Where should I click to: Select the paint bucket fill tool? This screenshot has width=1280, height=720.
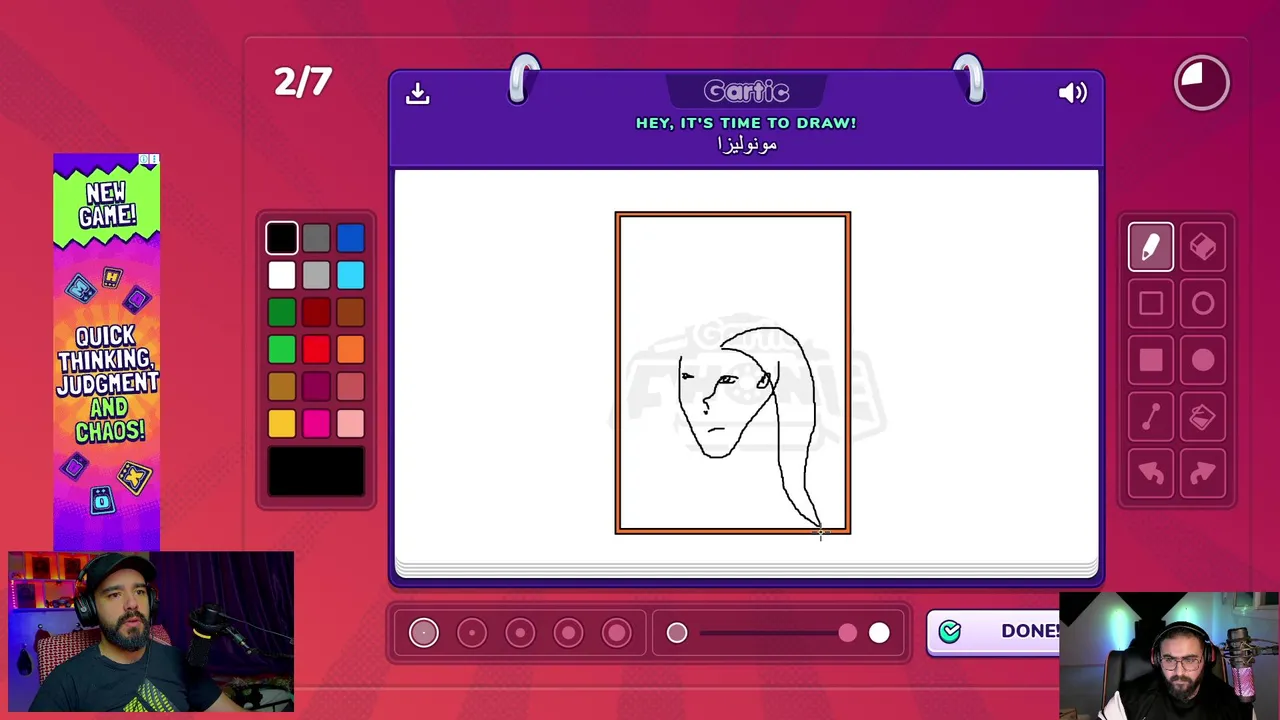1203,418
